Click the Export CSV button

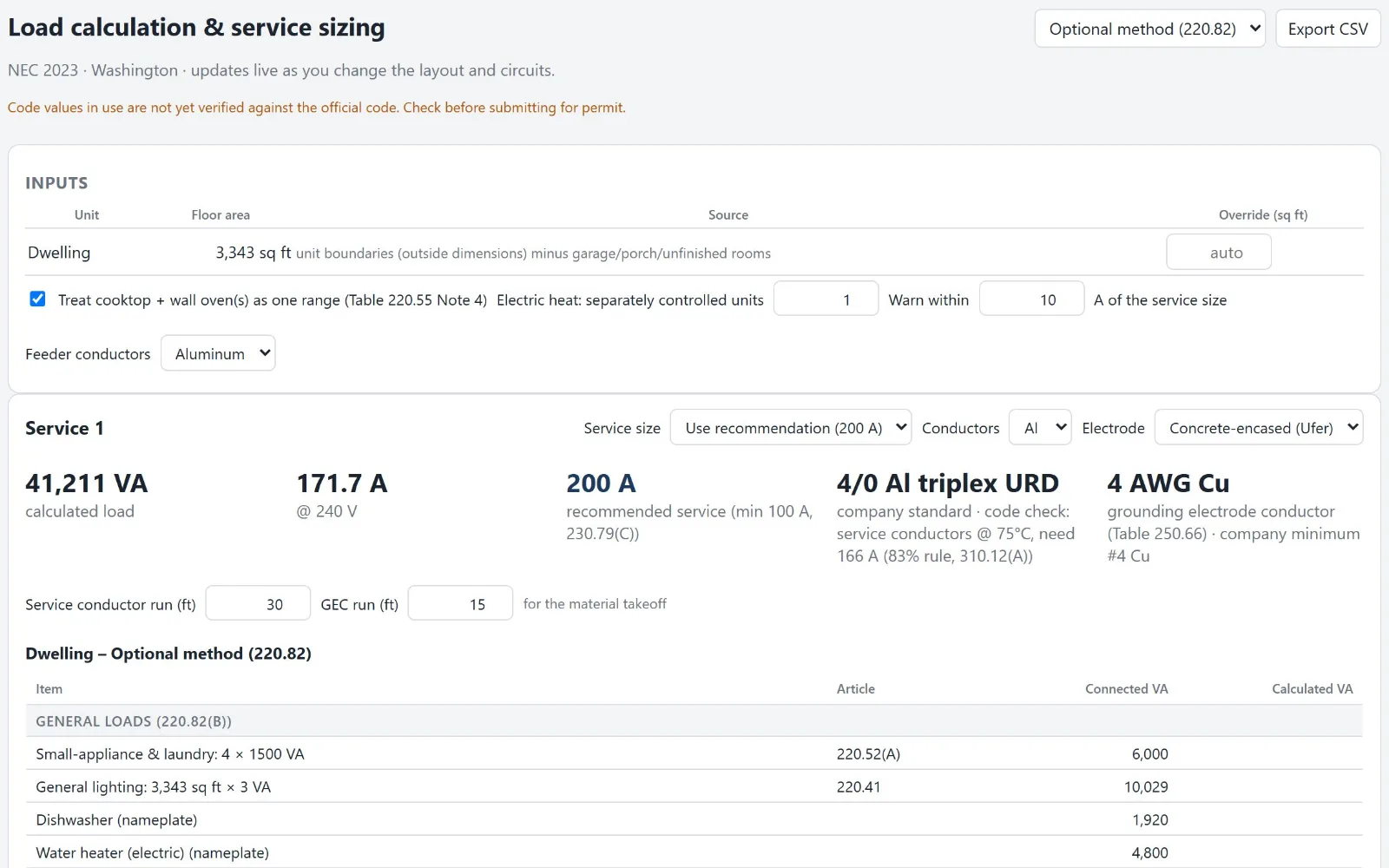point(1327,29)
